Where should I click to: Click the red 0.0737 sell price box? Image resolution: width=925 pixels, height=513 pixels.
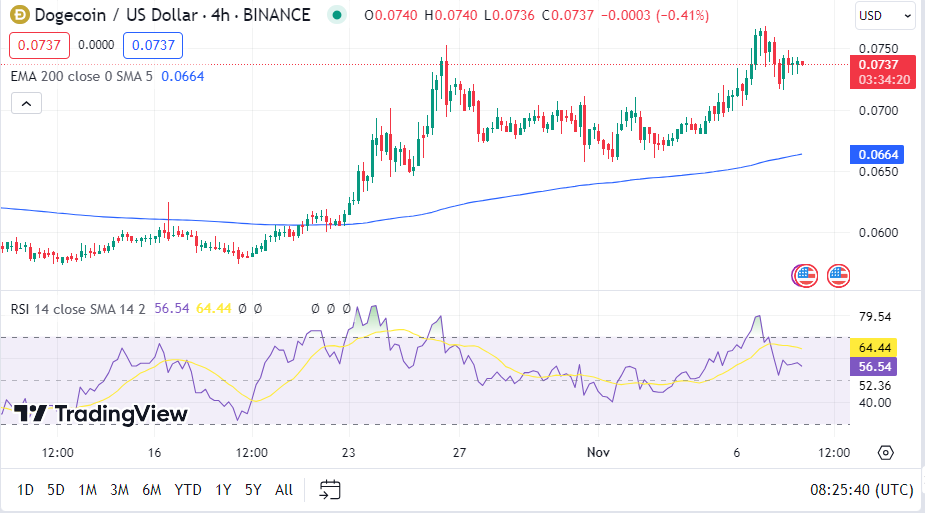[40, 45]
